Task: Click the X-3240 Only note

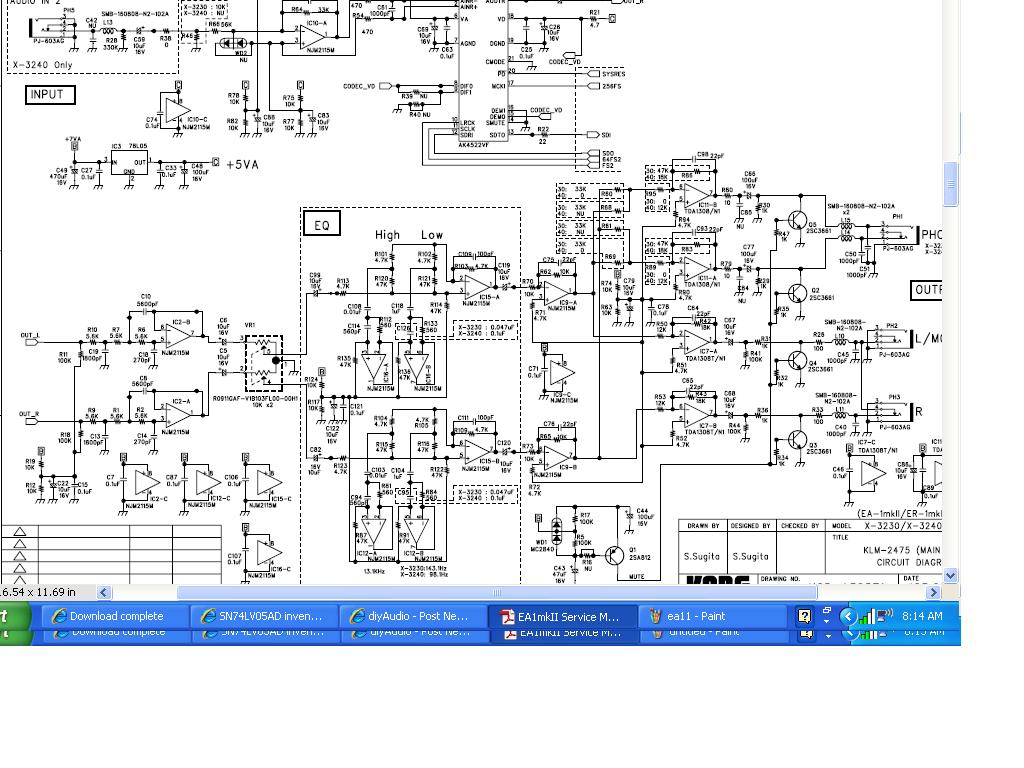Action: tap(42, 65)
